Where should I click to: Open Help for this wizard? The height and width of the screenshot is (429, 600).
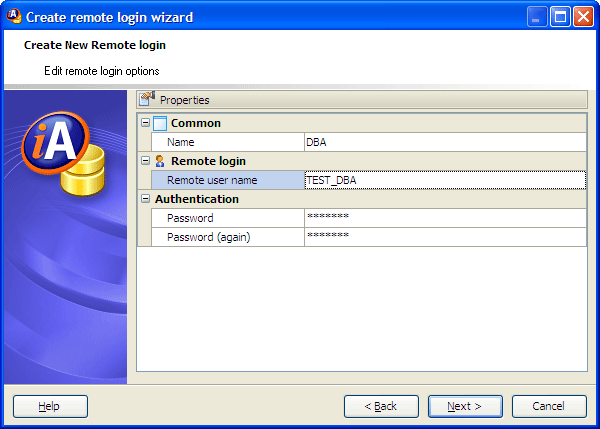pos(50,406)
